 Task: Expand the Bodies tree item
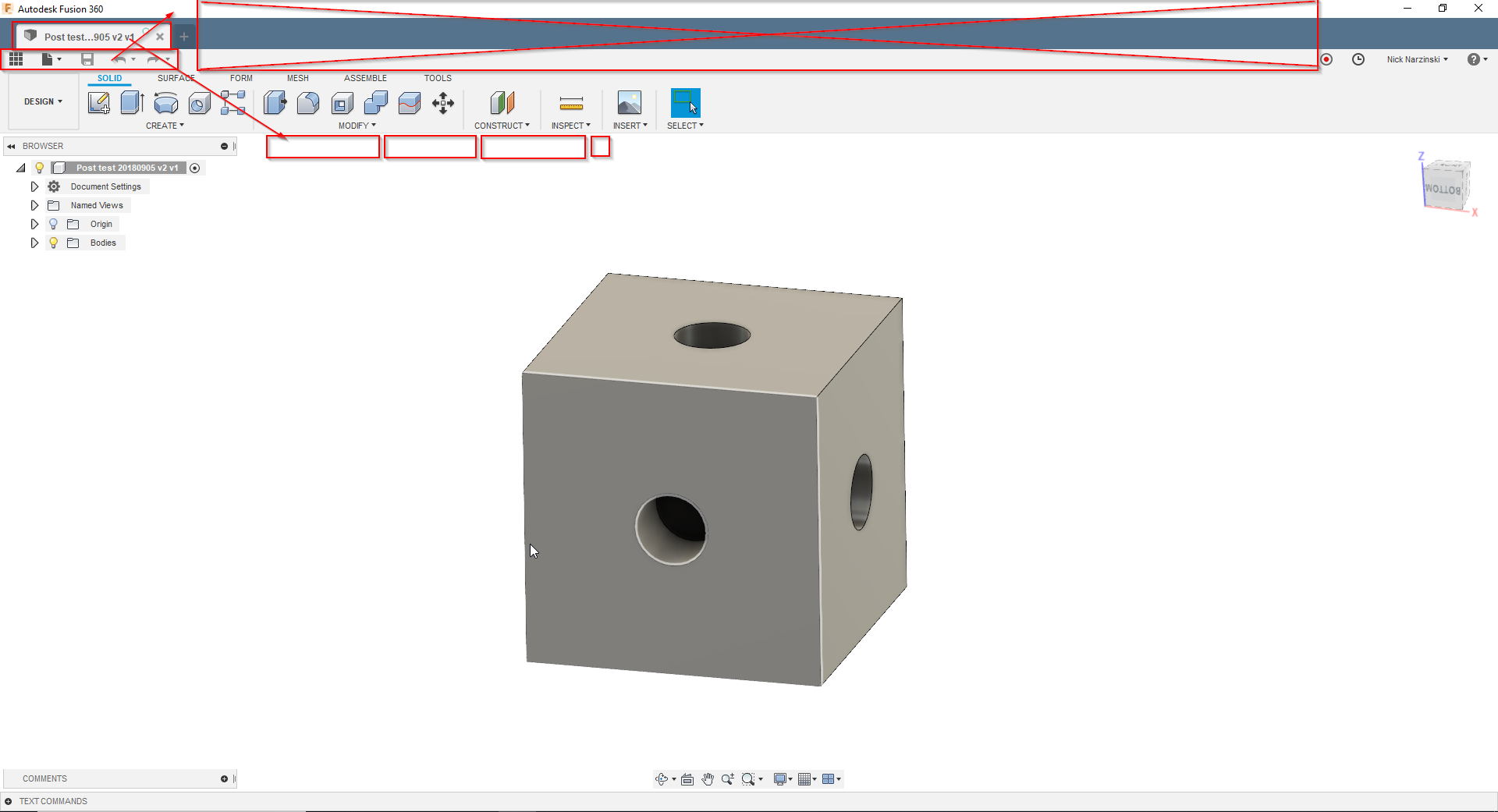(34, 243)
